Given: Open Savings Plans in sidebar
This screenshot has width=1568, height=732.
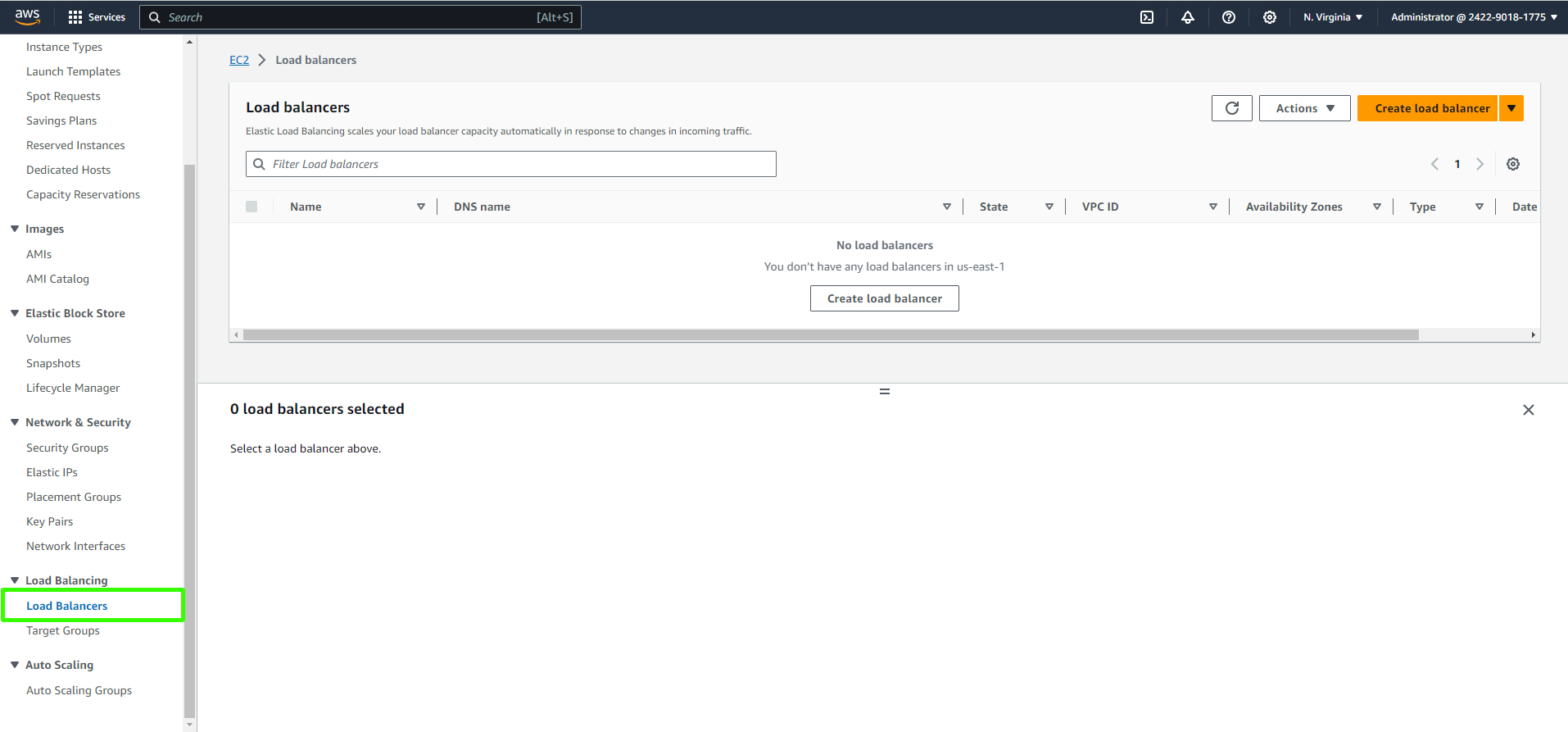Looking at the screenshot, I should click(61, 120).
